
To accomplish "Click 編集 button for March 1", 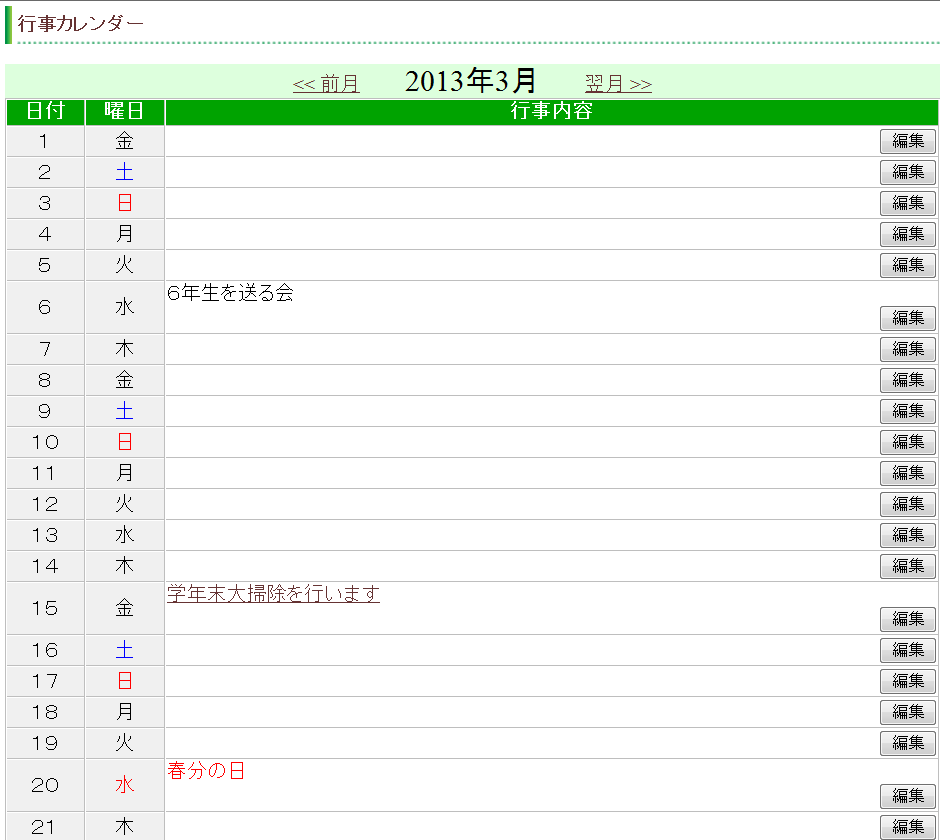I will click(908, 141).
